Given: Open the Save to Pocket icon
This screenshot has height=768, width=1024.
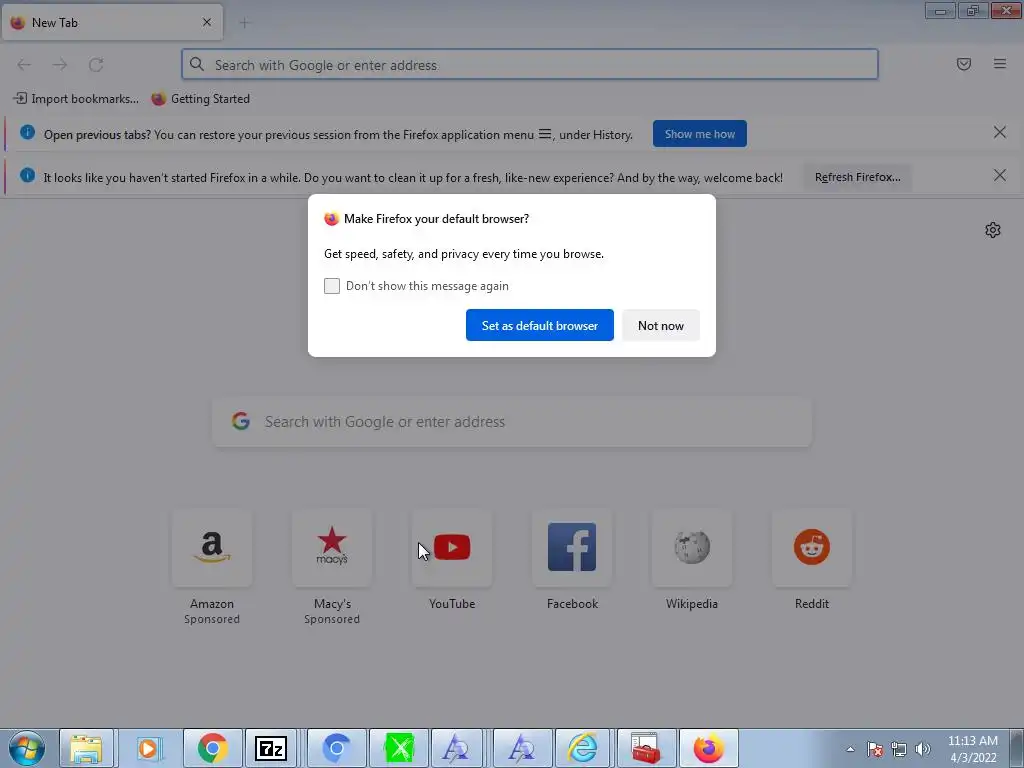Looking at the screenshot, I should pos(964,64).
